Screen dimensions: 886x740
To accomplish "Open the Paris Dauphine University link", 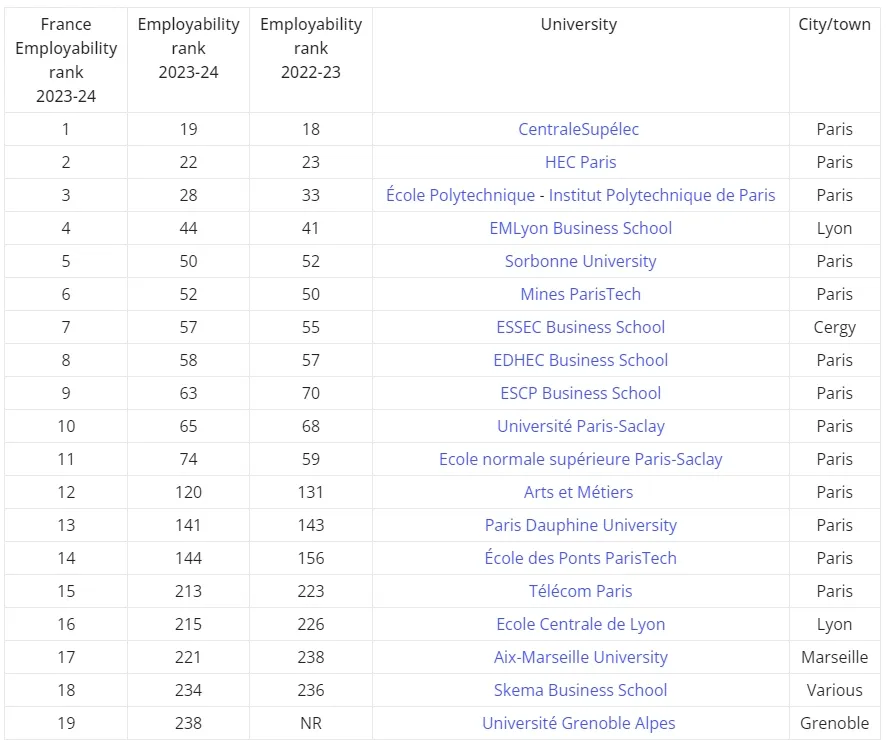I will pyautogui.click(x=580, y=525).
